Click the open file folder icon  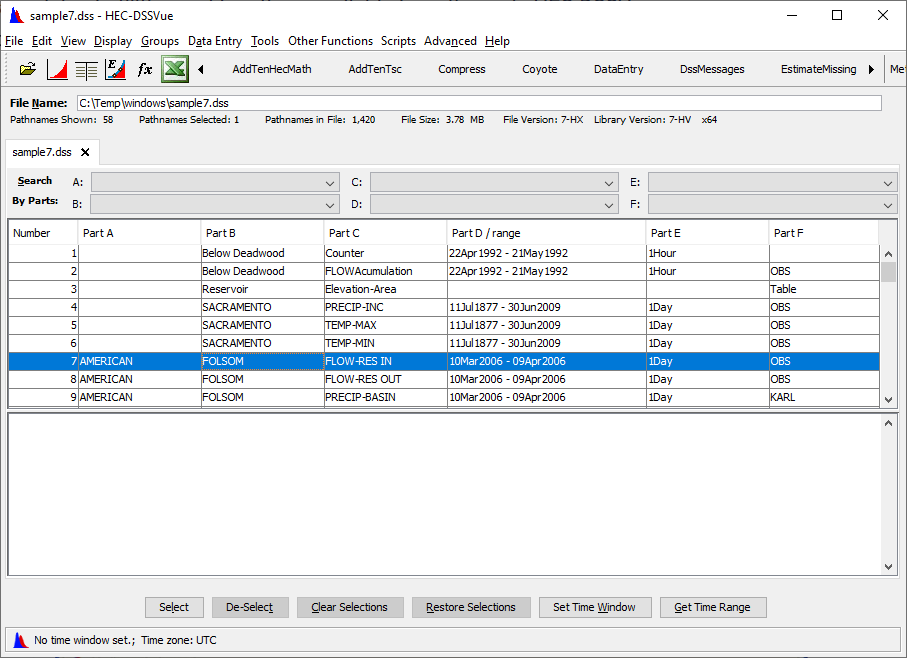[x=28, y=69]
